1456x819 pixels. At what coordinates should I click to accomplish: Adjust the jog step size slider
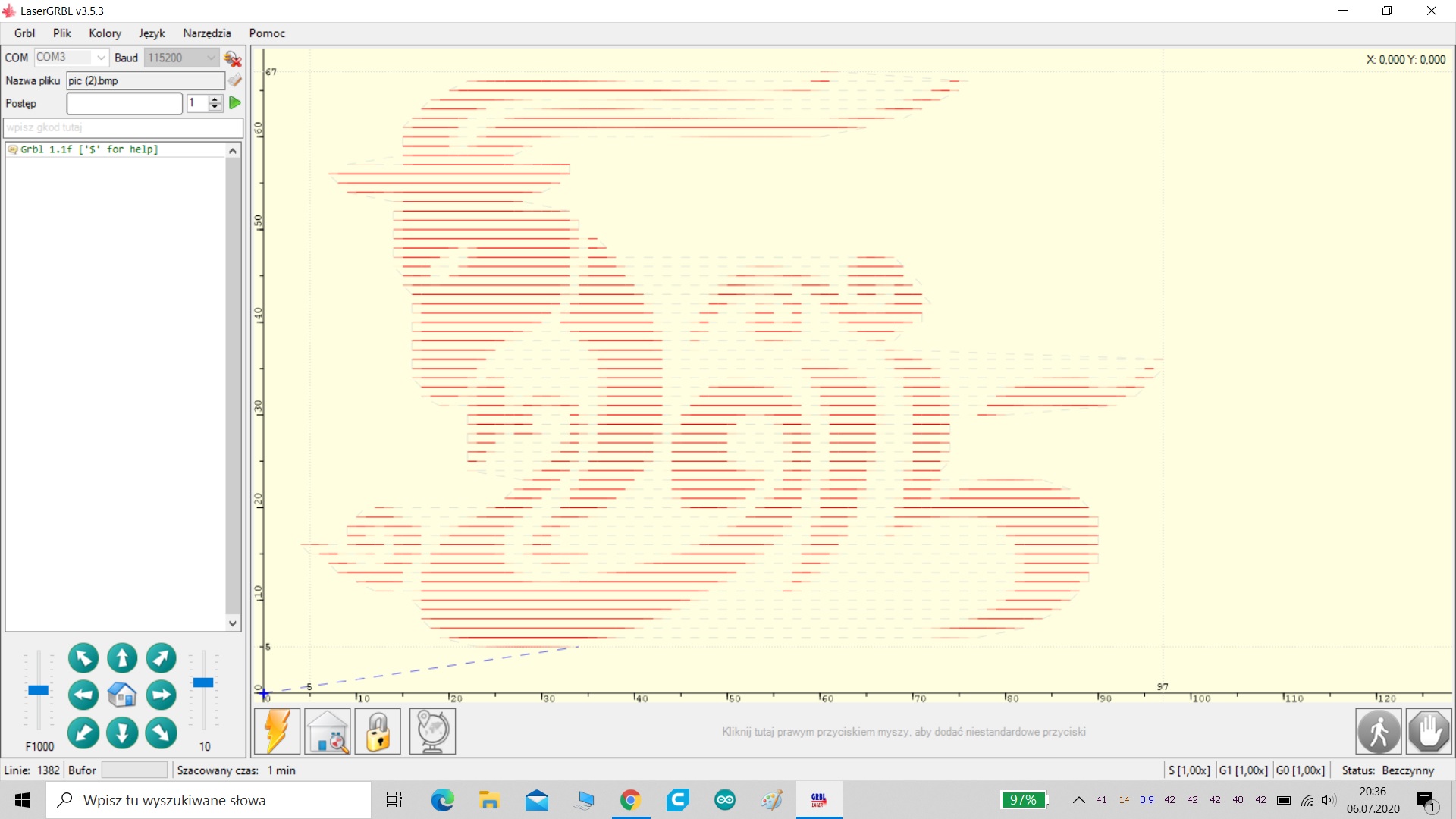(x=203, y=682)
